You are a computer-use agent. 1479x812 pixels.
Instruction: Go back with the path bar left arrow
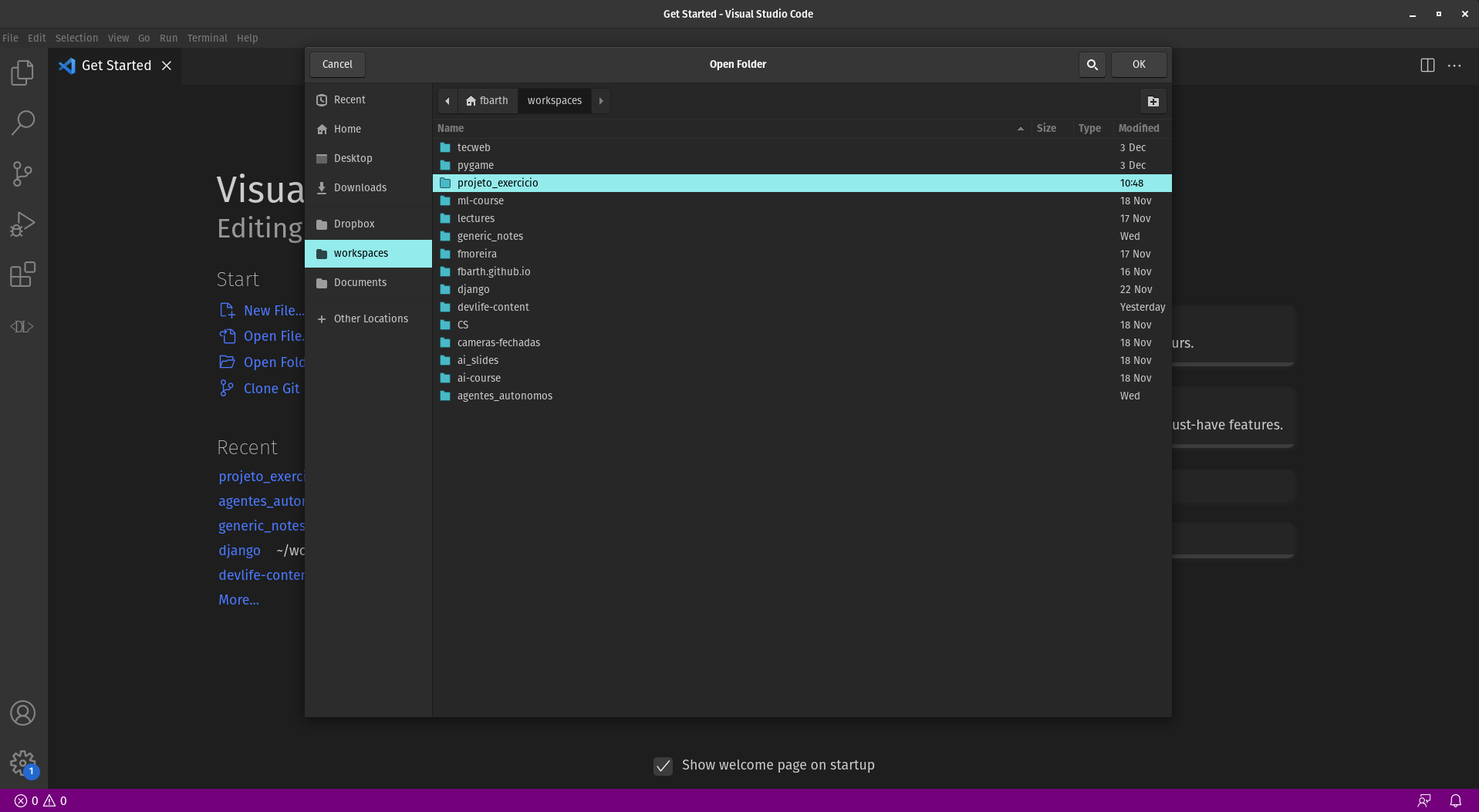click(447, 101)
